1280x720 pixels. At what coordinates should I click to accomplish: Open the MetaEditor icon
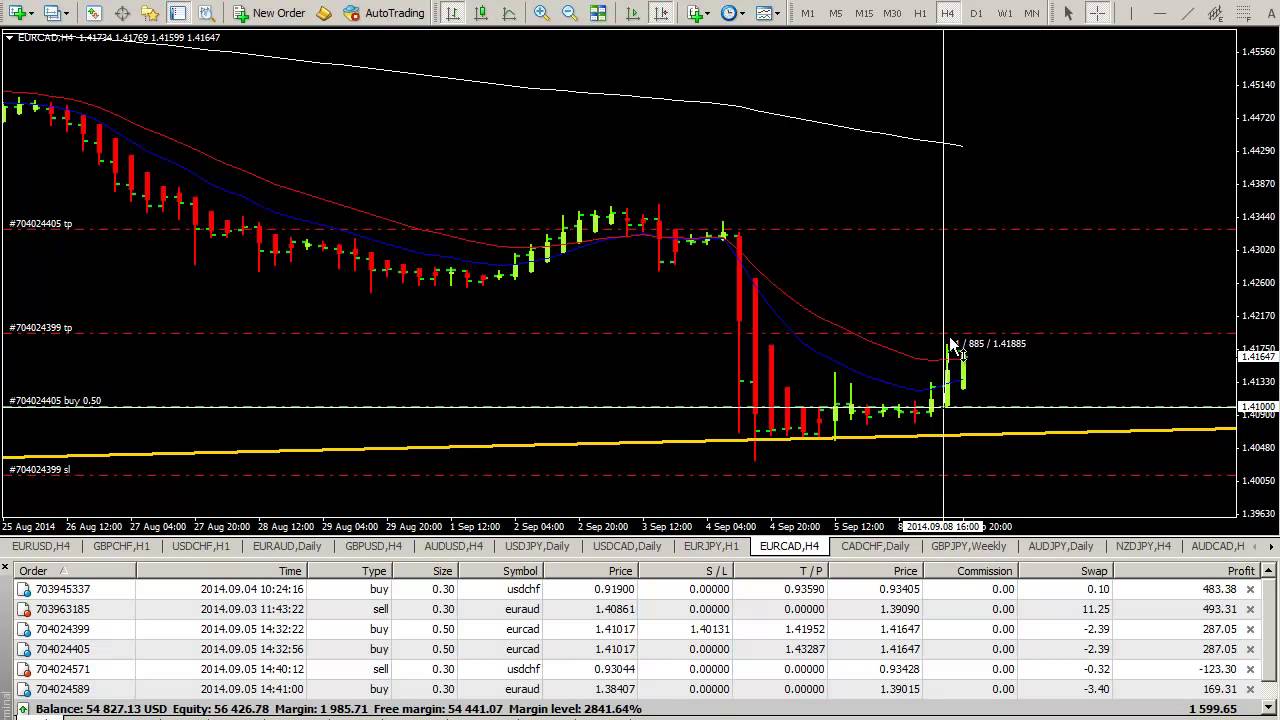coord(324,13)
